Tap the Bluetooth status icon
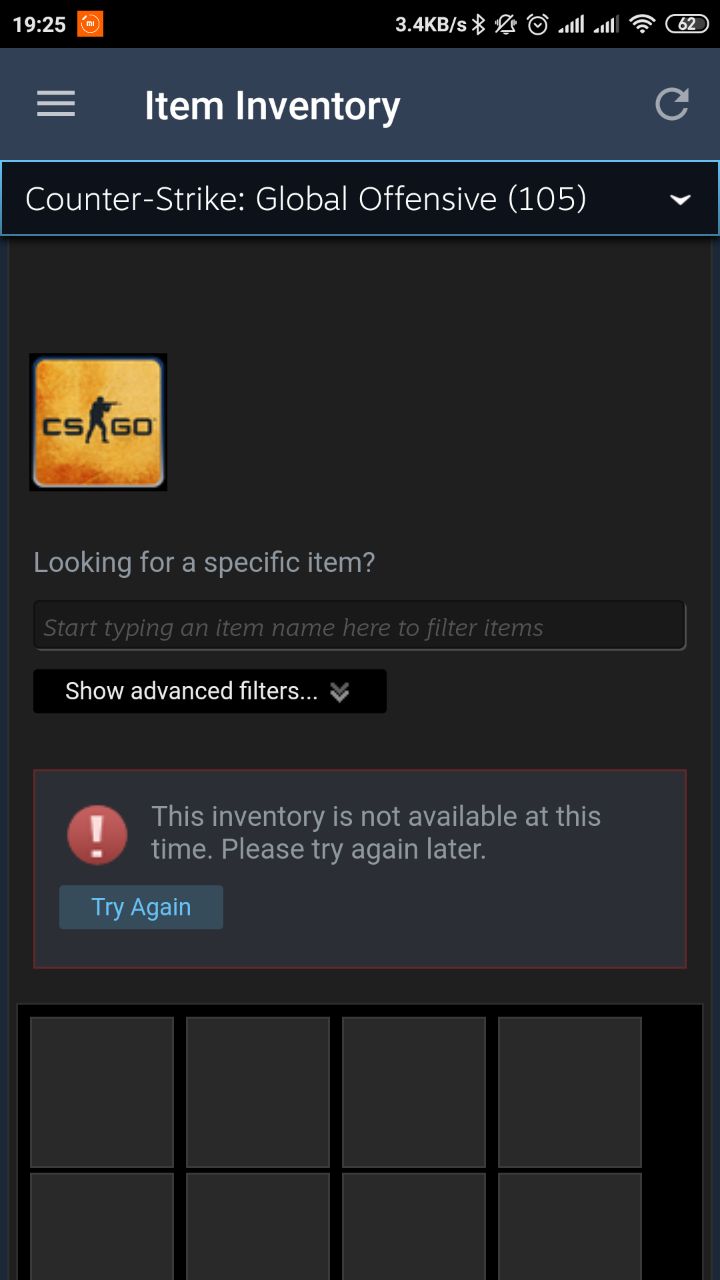720x1280 pixels. (x=478, y=24)
